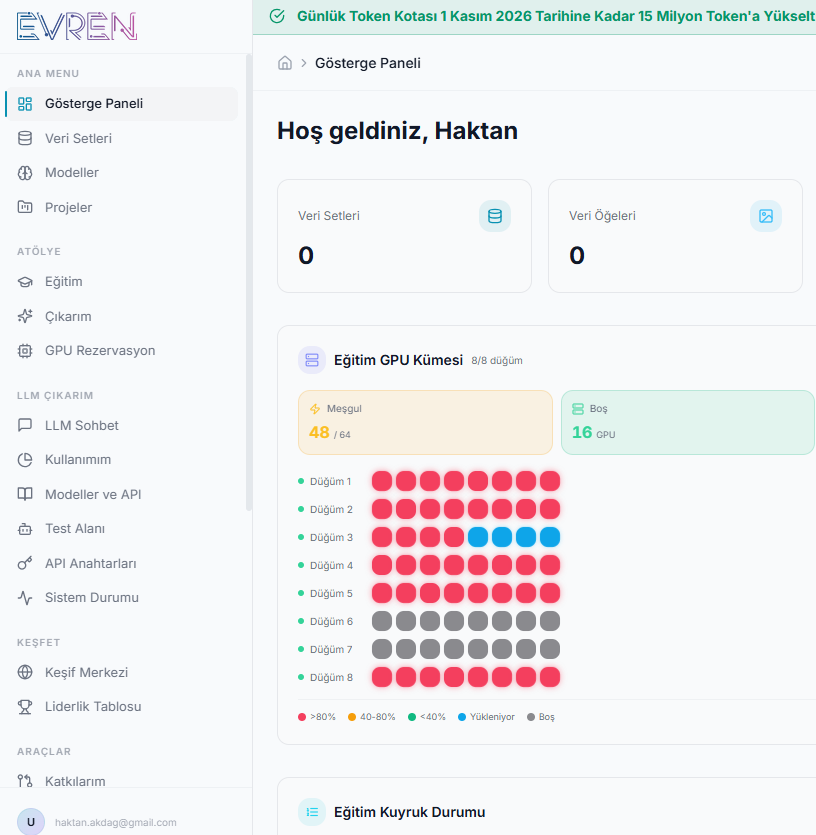
Task: Click the Eğitim graduation cap icon
Action: pyautogui.click(x=25, y=282)
